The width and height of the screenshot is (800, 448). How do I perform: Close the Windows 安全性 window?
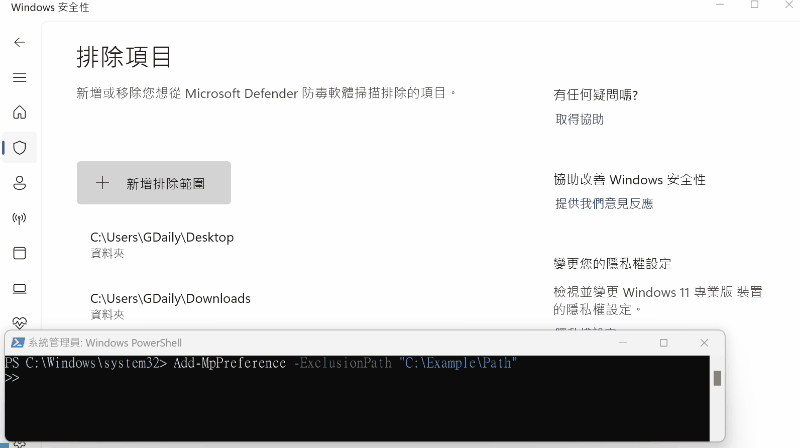[789, 5]
